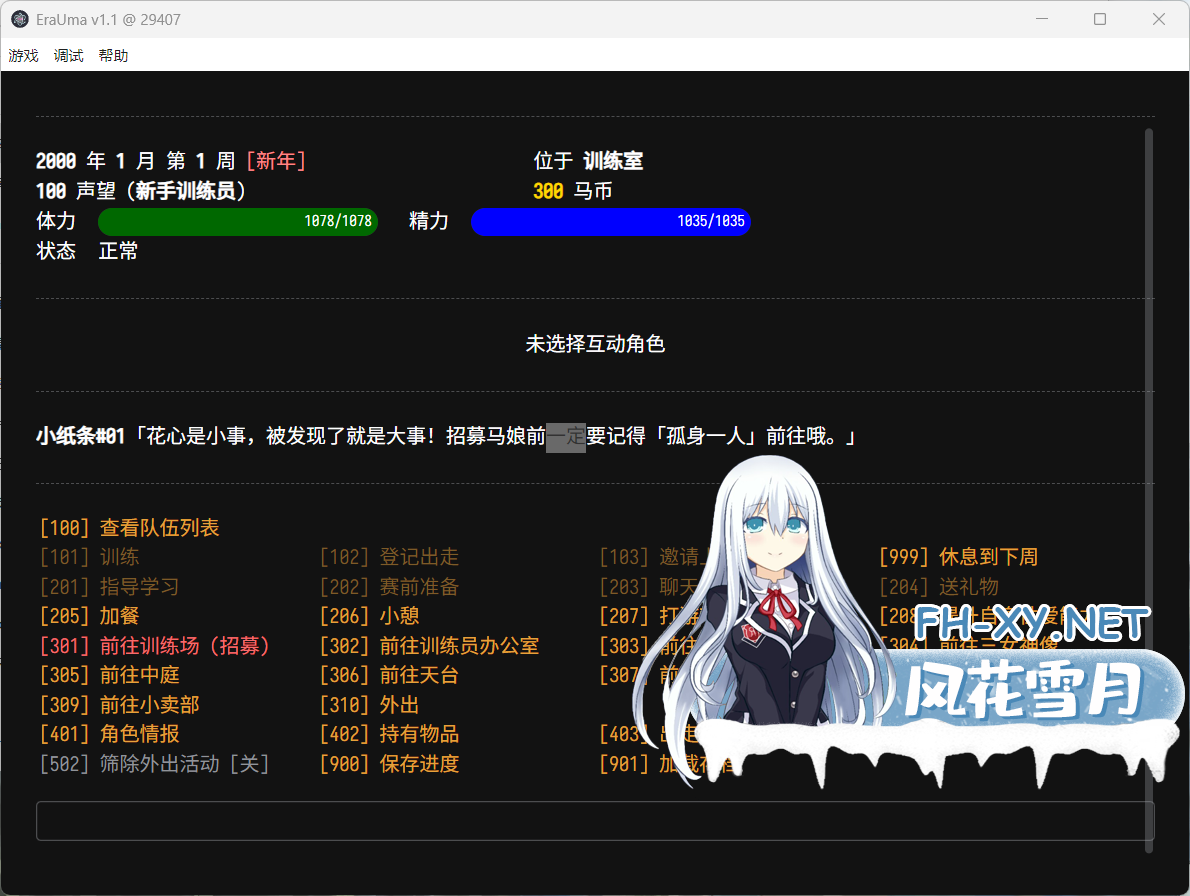This screenshot has height=896, width=1190.
Task: Open [401] 角色情报
Action: (x=109, y=734)
